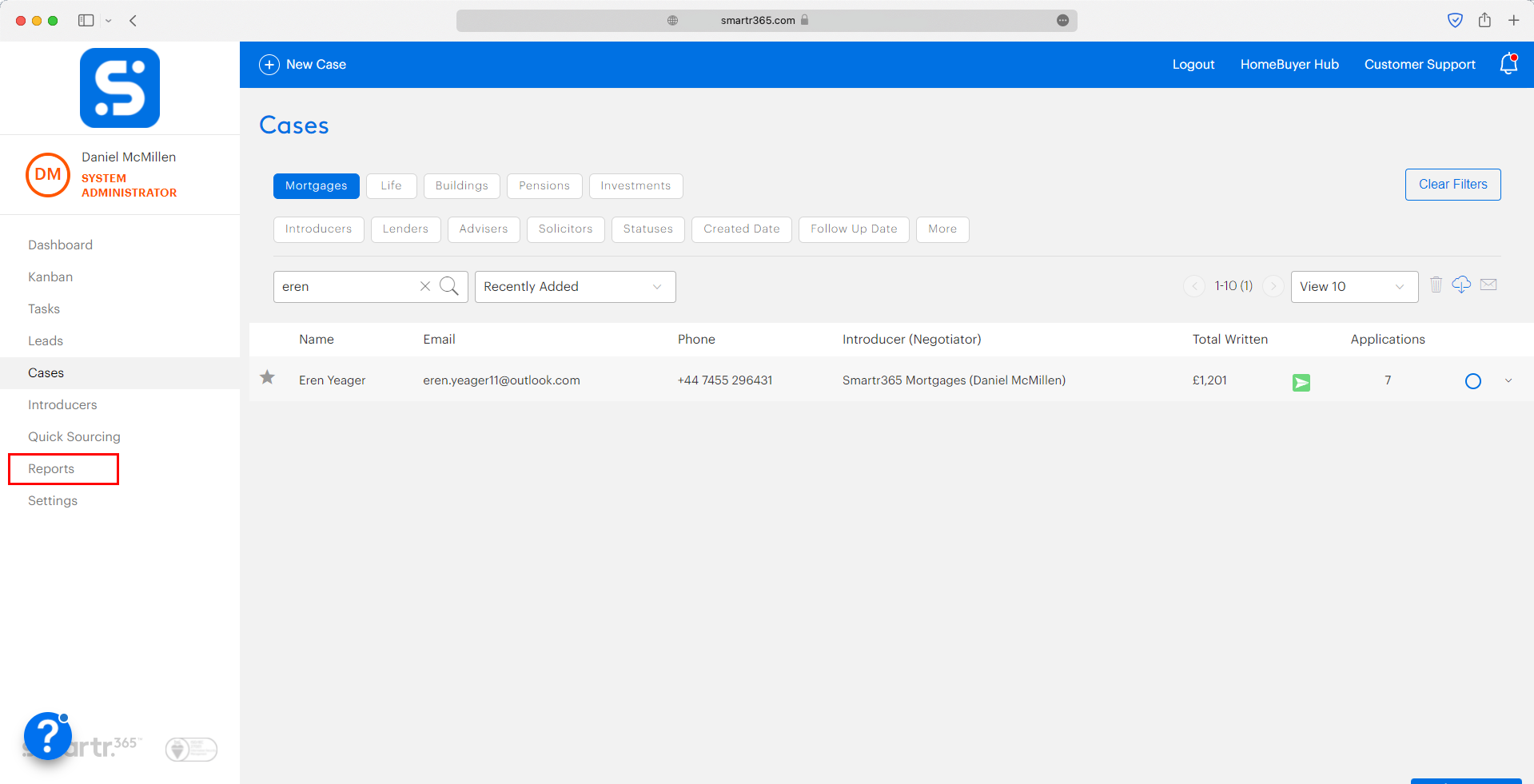The width and height of the screenshot is (1534, 784).
Task: Open Leads in the sidebar
Action: pos(46,341)
